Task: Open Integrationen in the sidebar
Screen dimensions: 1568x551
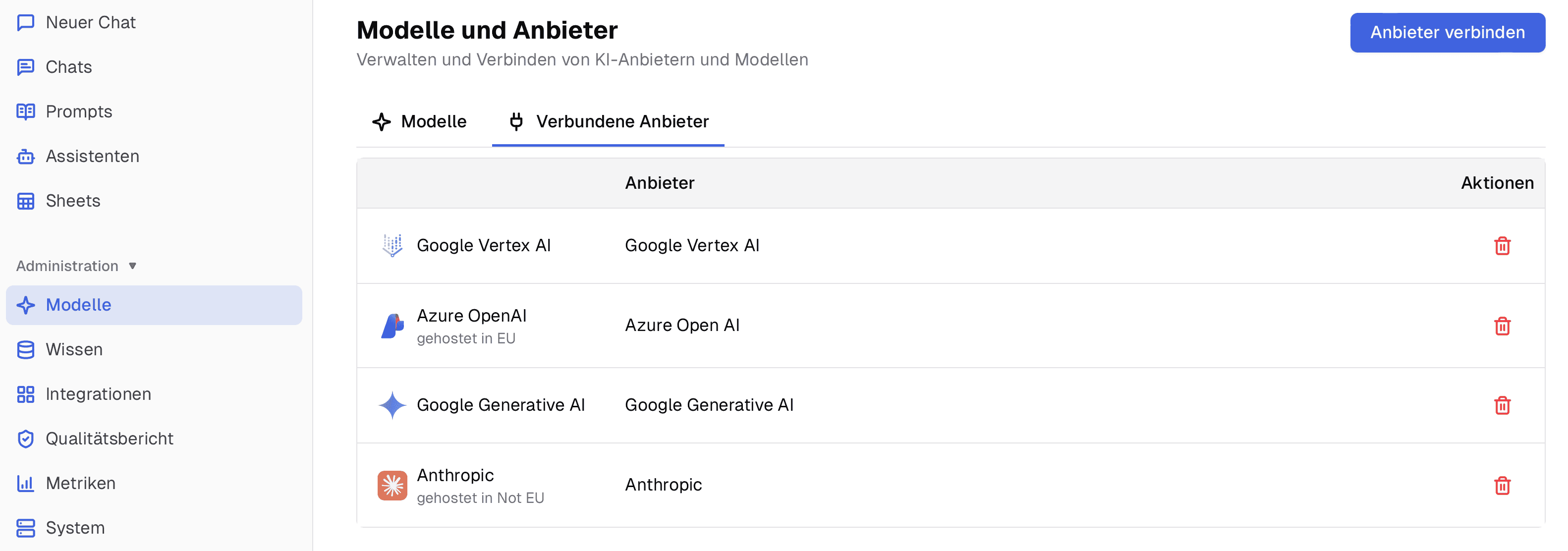Action: 98,394
